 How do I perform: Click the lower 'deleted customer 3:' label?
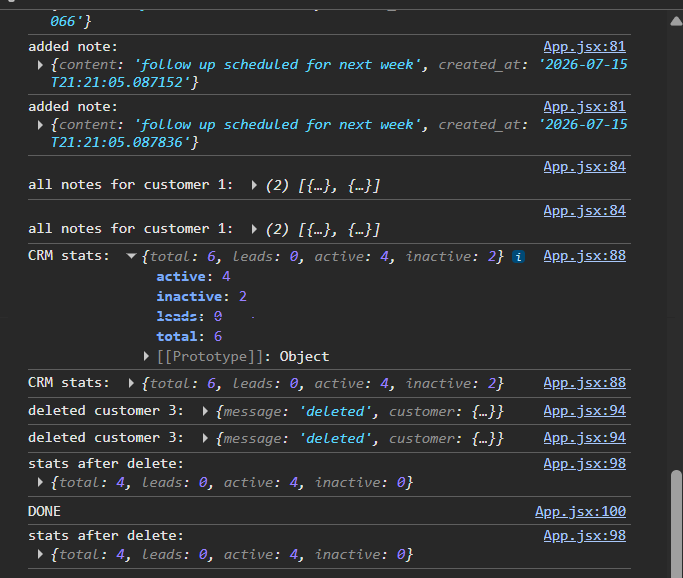(x=106, y=438)
